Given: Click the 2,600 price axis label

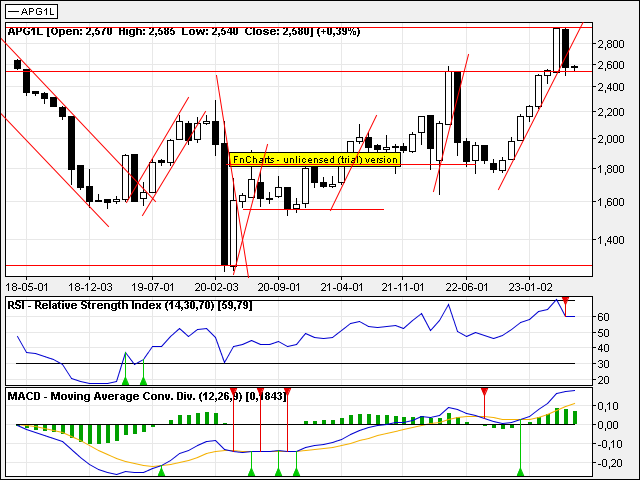Looking at the screenshot, I should tap(611, 65).
